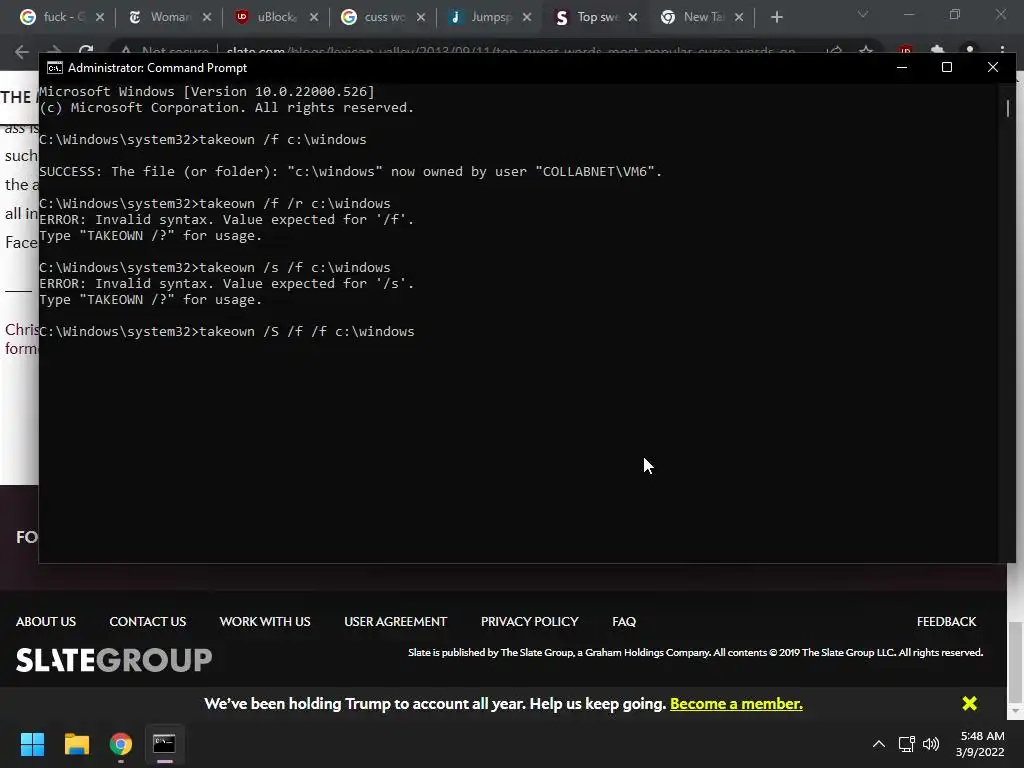The width and height of the screenshot is (1024, 768).
Task: Click the Command Prompt taskbar icon
Action: click(165, 744)
